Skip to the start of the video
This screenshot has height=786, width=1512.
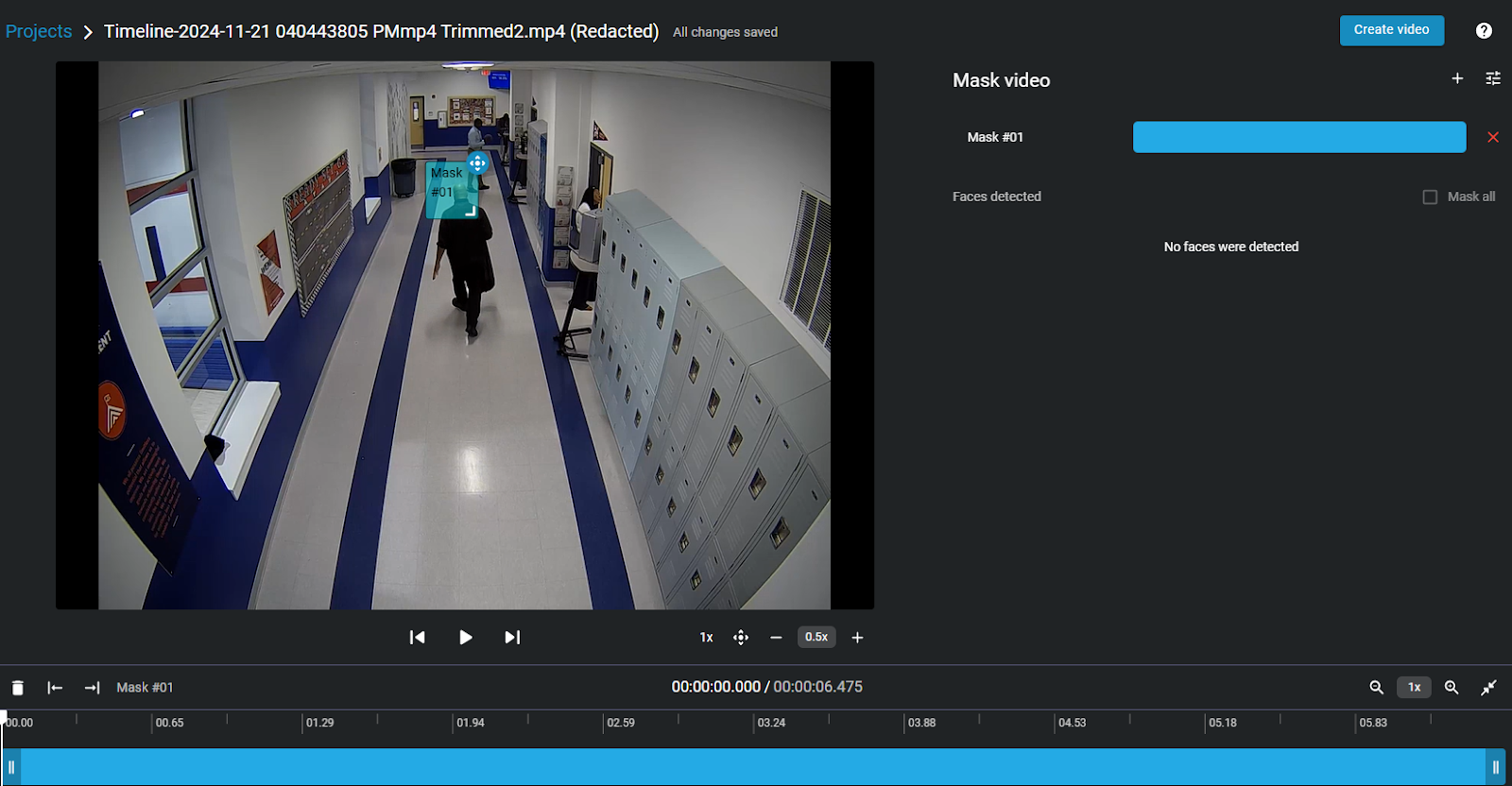(x=417, y=638)
